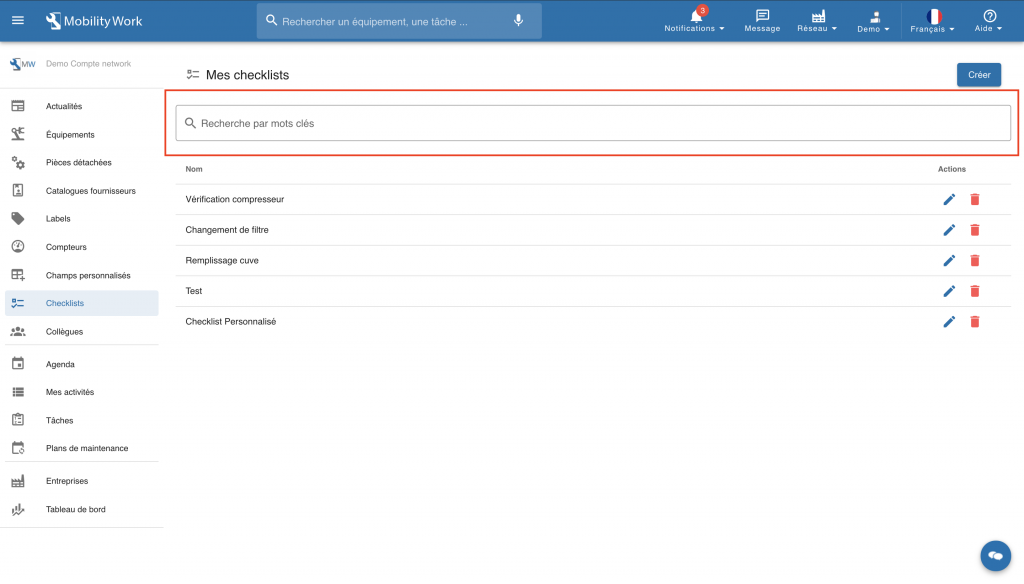Open the Message icon
Viewport: 1024px width, 584px height.
click(x=762, y=16)
